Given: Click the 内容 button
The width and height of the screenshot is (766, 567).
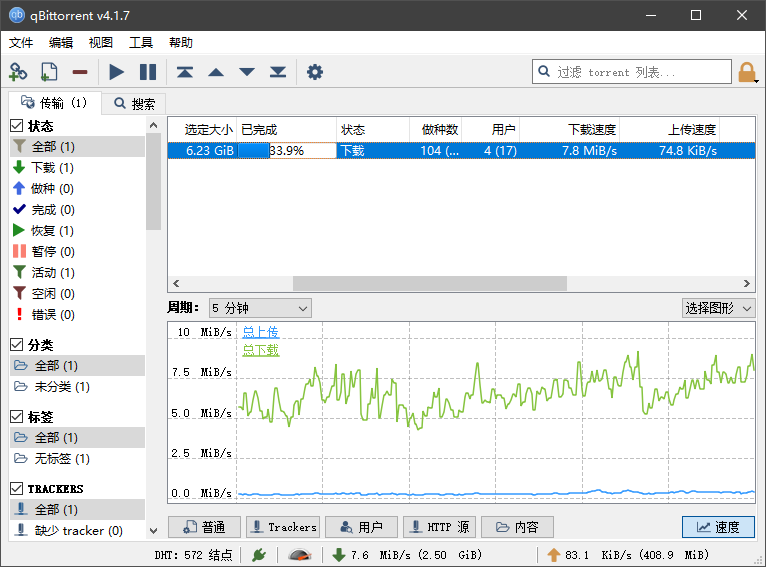Looking at the screenshot, I should 517,527.
